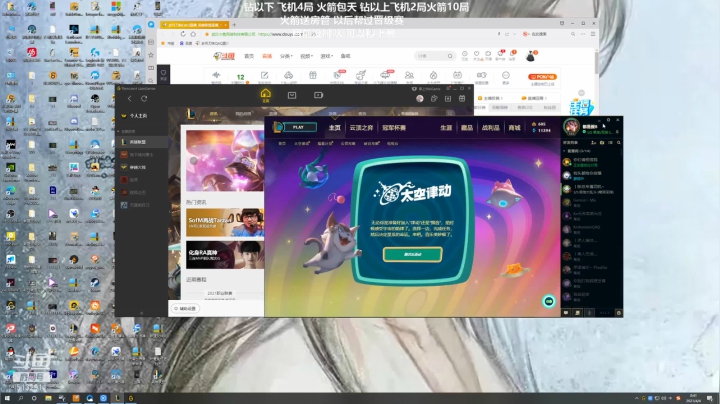Click the summoner profile avatar in League client
Screen dimensions: 720x404
tap(572, 126)
